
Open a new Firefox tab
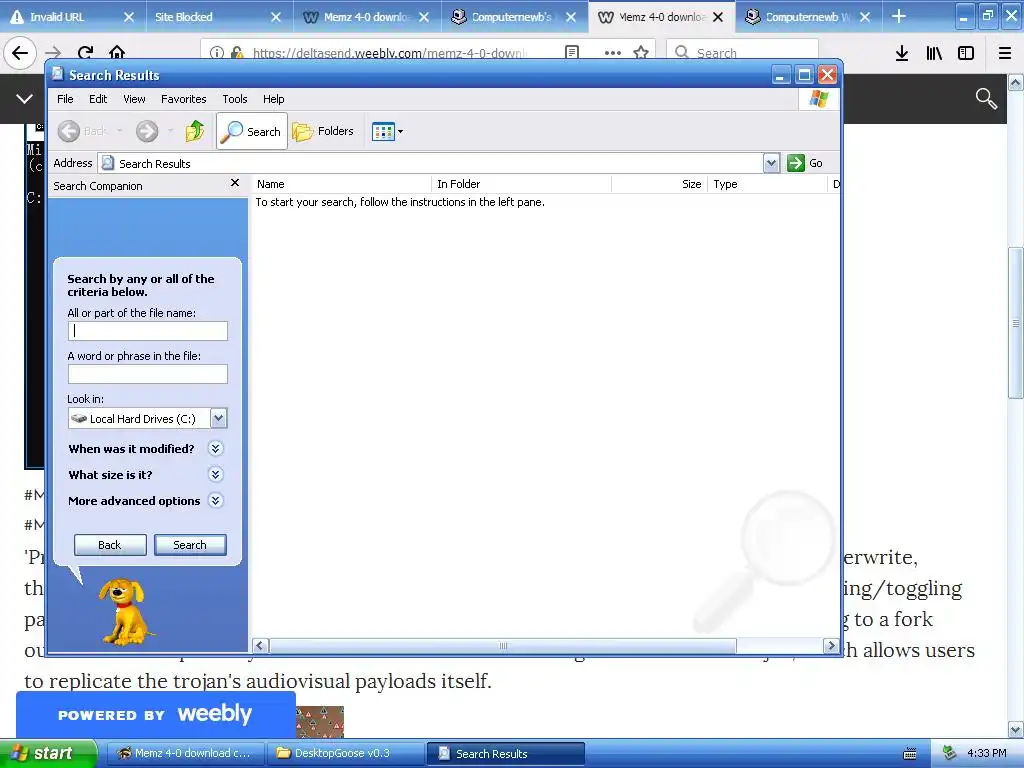(x=899, y=16)
